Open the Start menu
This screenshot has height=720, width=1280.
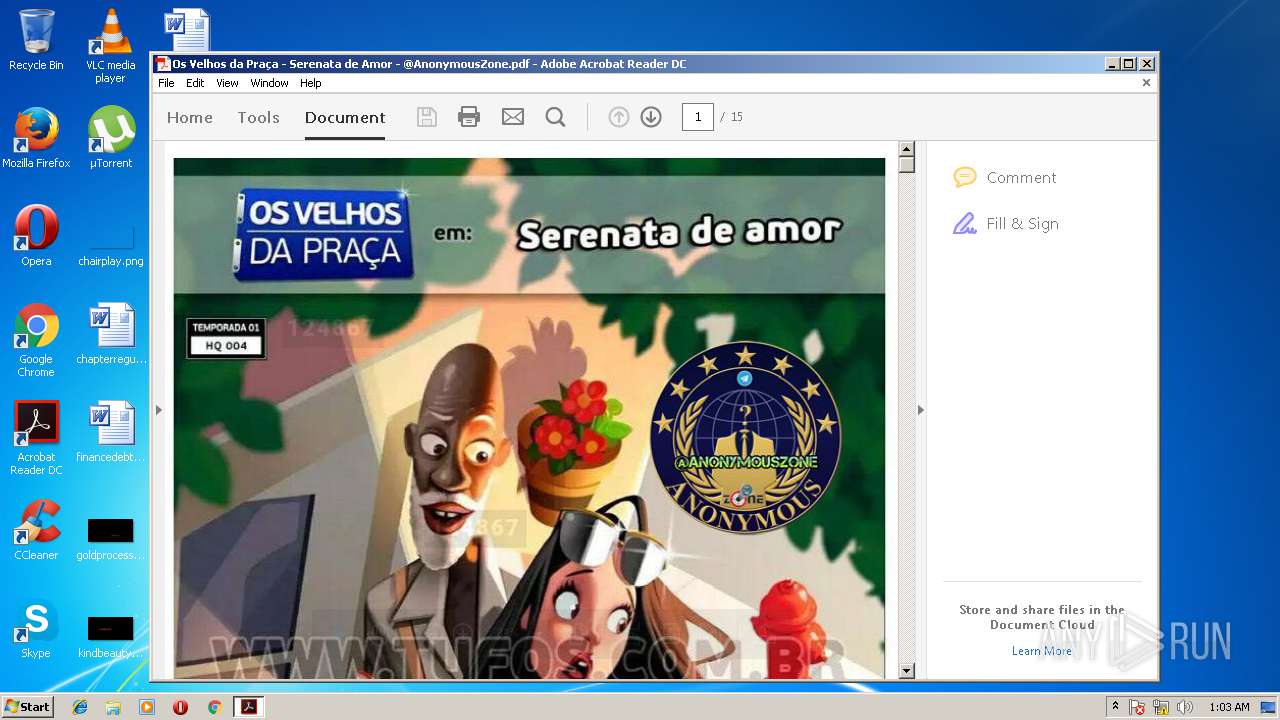(27, 707)
